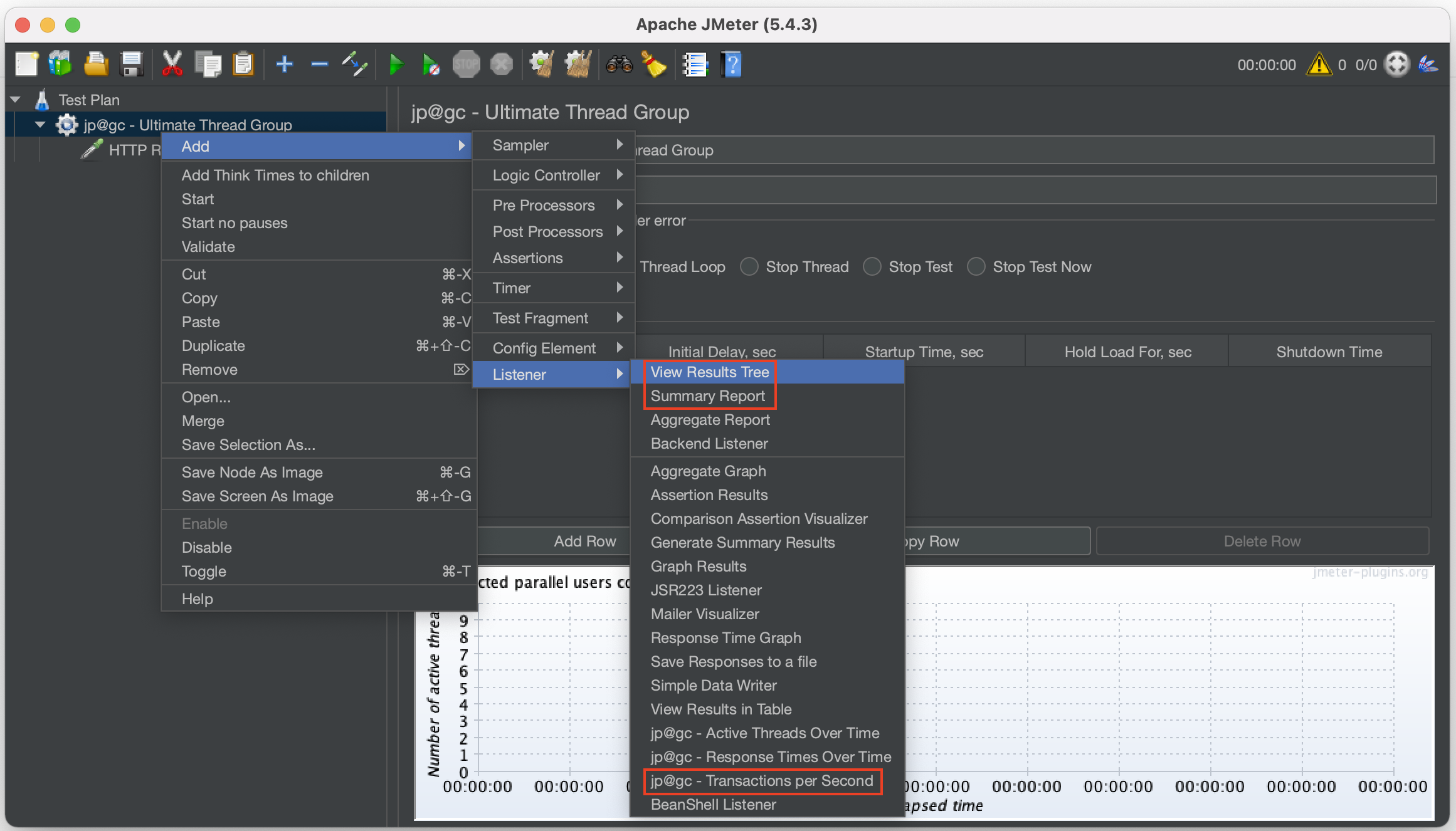Screen dimensions: 1456x831
Task: Click Shutdown Time column header
Action: tap(1329, 352)
